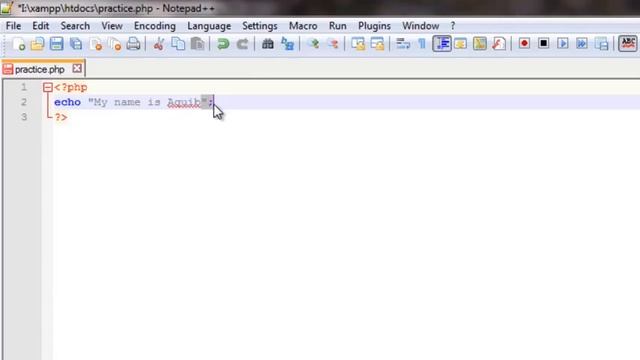Click the Copy icon
The height and width of the screenshot is (360, 640).
point(178,44)
